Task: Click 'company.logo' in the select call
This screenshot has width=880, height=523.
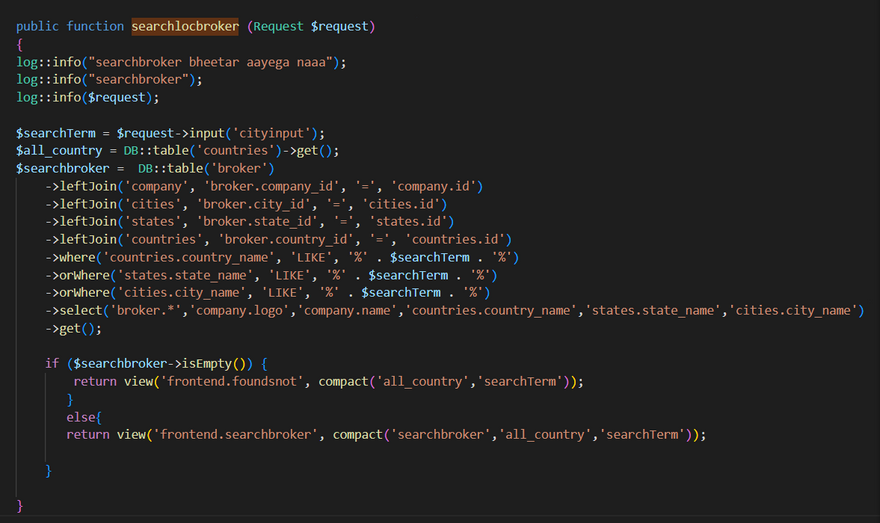Action: [x=239, y=311]
